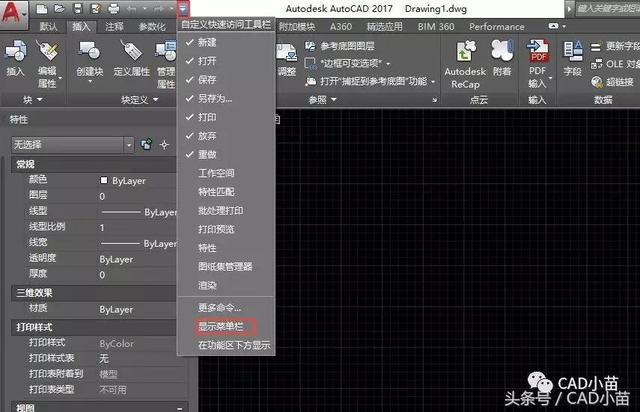This screenshot has height=412, width=640.
Task: Select 在功能区下方显示 in the menu
Action: pos(226,345)
